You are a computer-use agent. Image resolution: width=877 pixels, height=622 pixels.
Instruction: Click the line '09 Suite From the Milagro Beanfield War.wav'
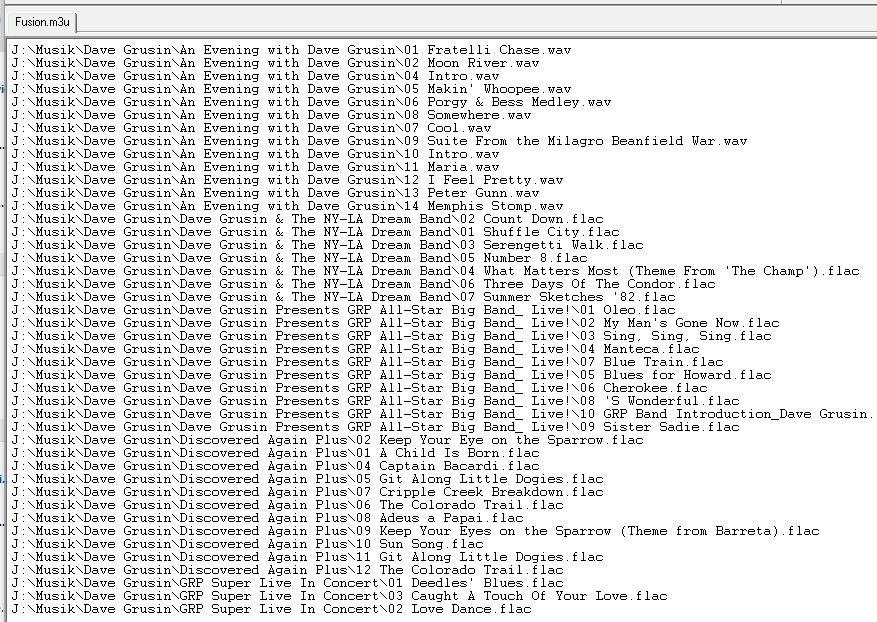click(379, 142)
